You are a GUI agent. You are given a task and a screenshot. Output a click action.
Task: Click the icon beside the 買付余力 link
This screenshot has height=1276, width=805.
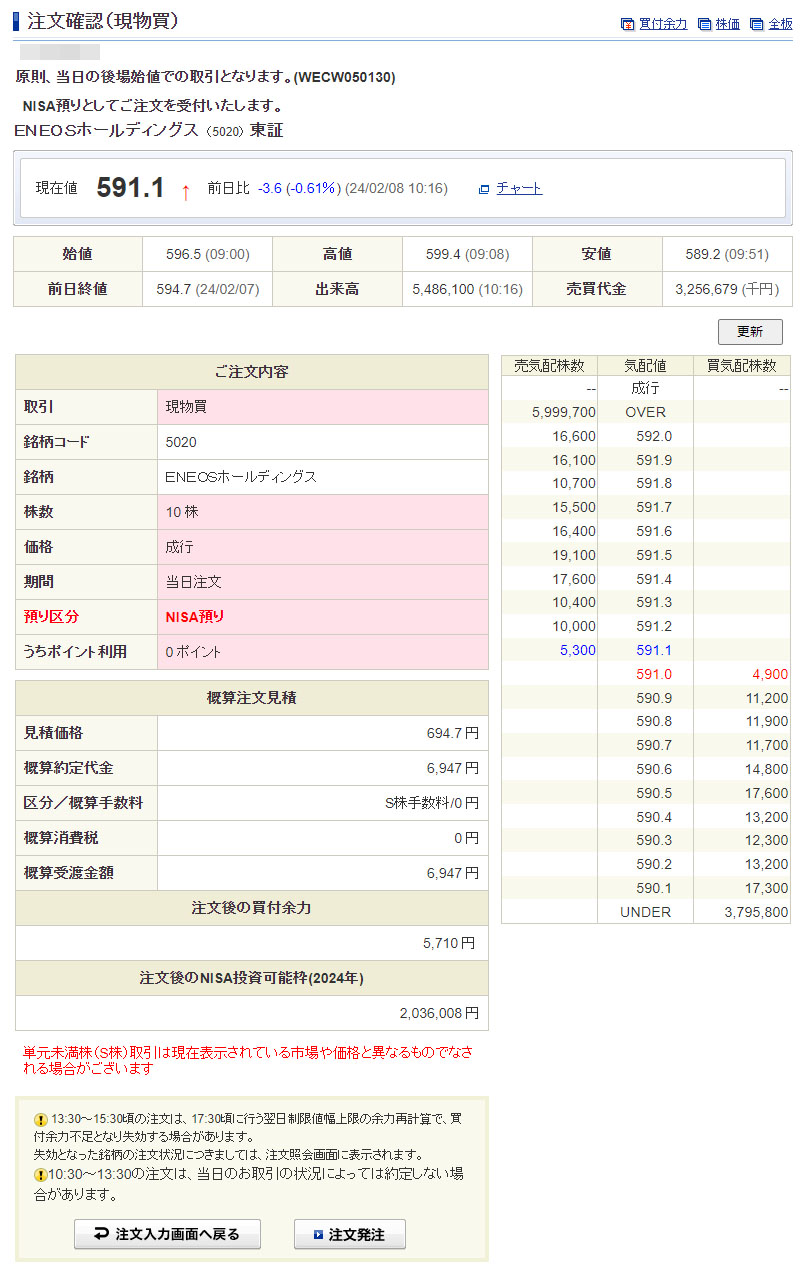pos(627,24)
